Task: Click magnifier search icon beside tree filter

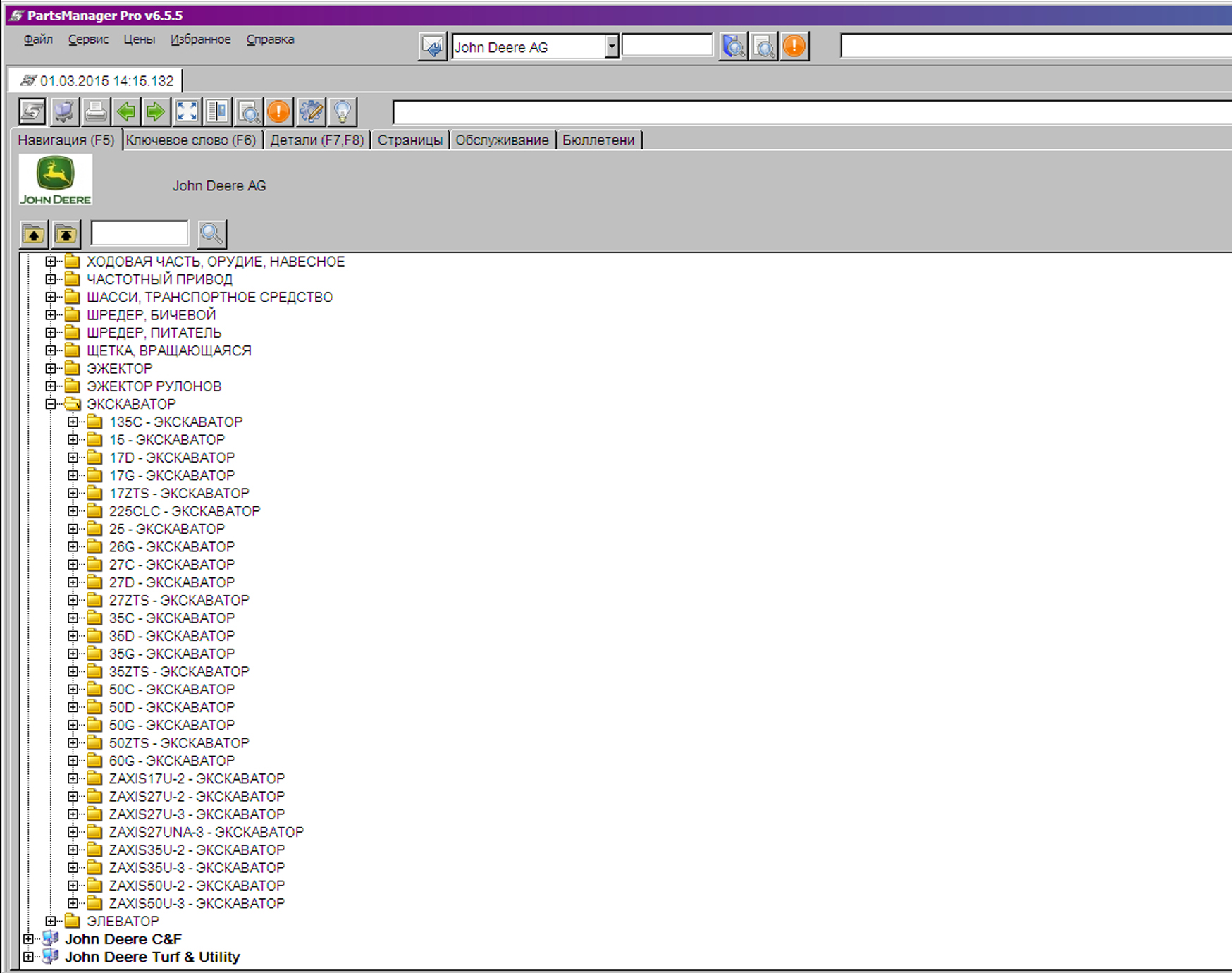Action: 211,233
